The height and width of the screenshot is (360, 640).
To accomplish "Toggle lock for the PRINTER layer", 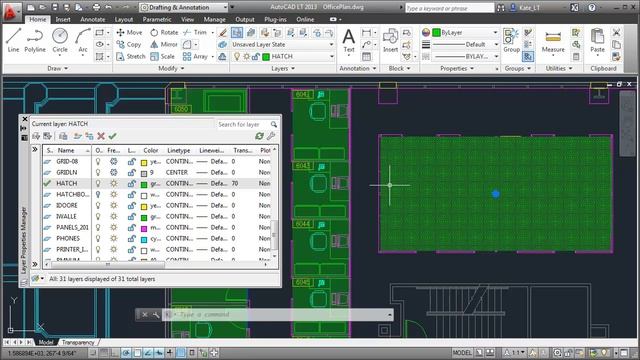I will (131, 249).
